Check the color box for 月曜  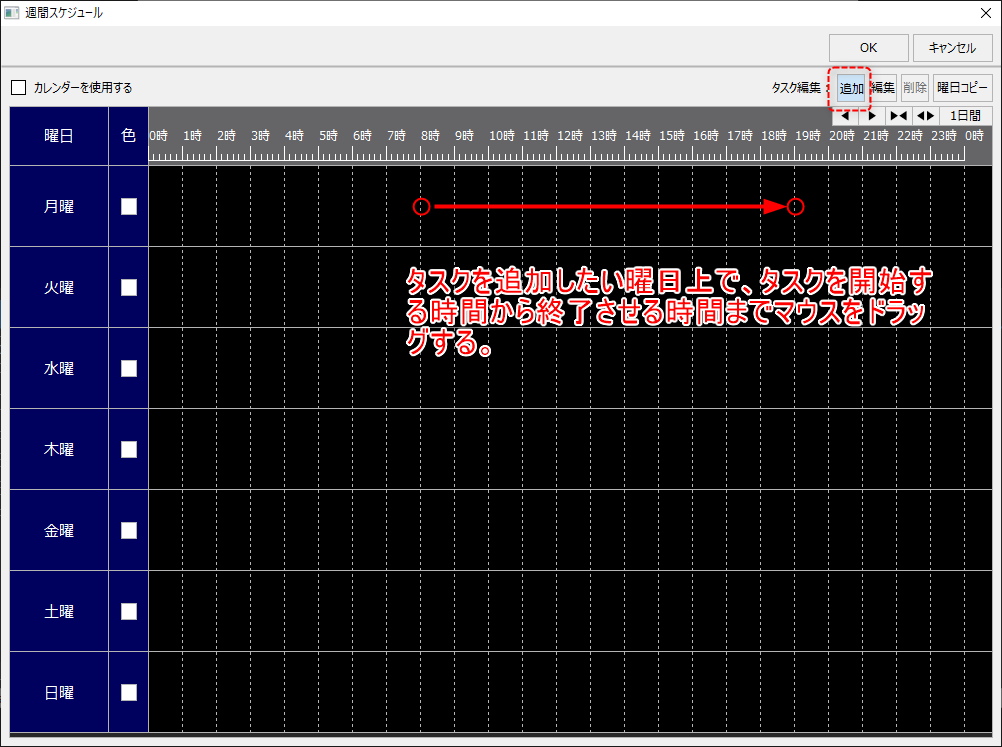(x=128, y=205)
